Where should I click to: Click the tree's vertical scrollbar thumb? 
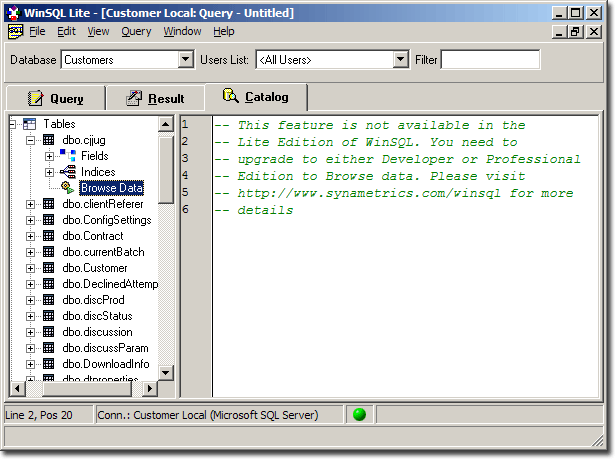click(x=165, y=169)
